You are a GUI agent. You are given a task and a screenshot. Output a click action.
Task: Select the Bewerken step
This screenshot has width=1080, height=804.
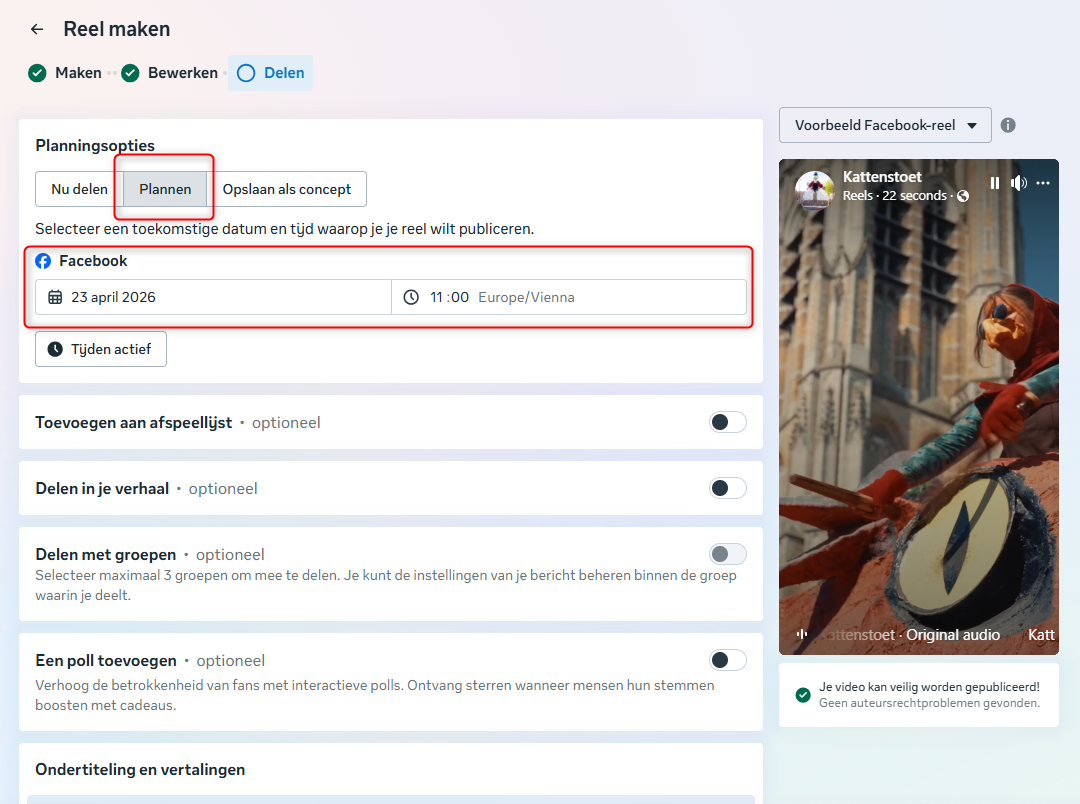169,73
